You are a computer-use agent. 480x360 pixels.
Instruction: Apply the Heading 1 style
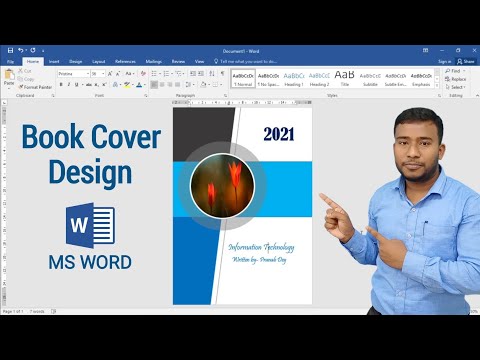click(294, 79)
